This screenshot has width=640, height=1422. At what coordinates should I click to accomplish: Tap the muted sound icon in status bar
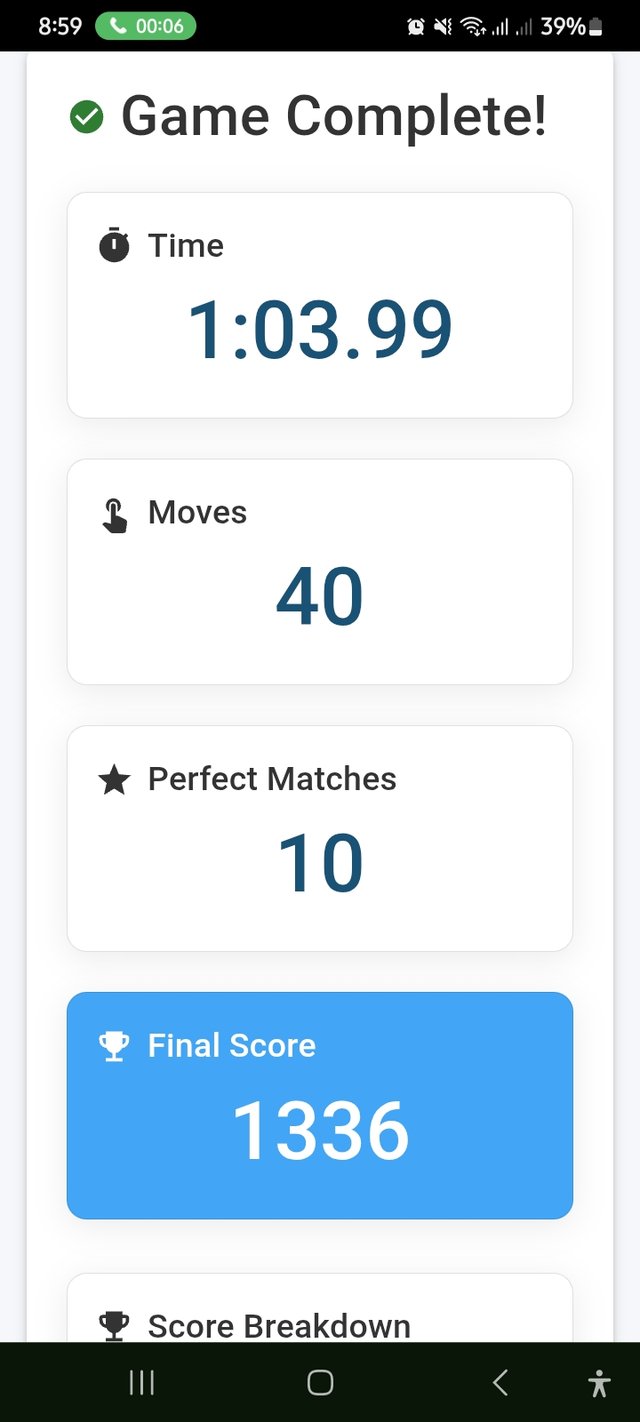tap(443, 27)
